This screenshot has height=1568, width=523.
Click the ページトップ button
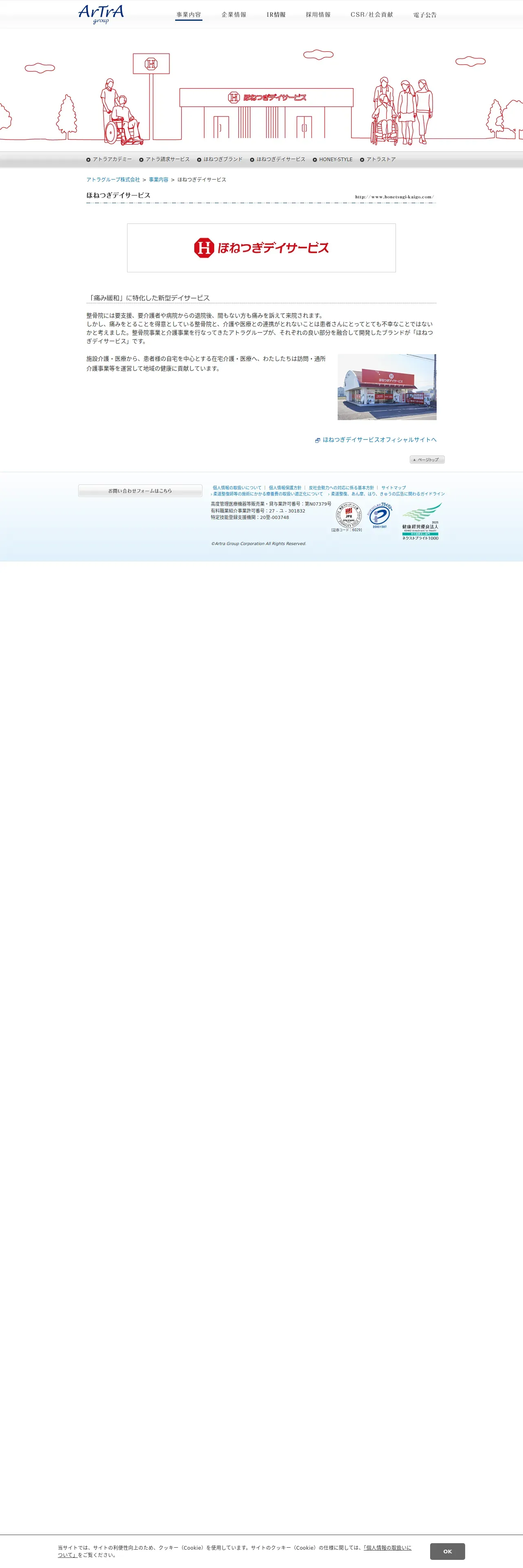[x=427, y=460]
